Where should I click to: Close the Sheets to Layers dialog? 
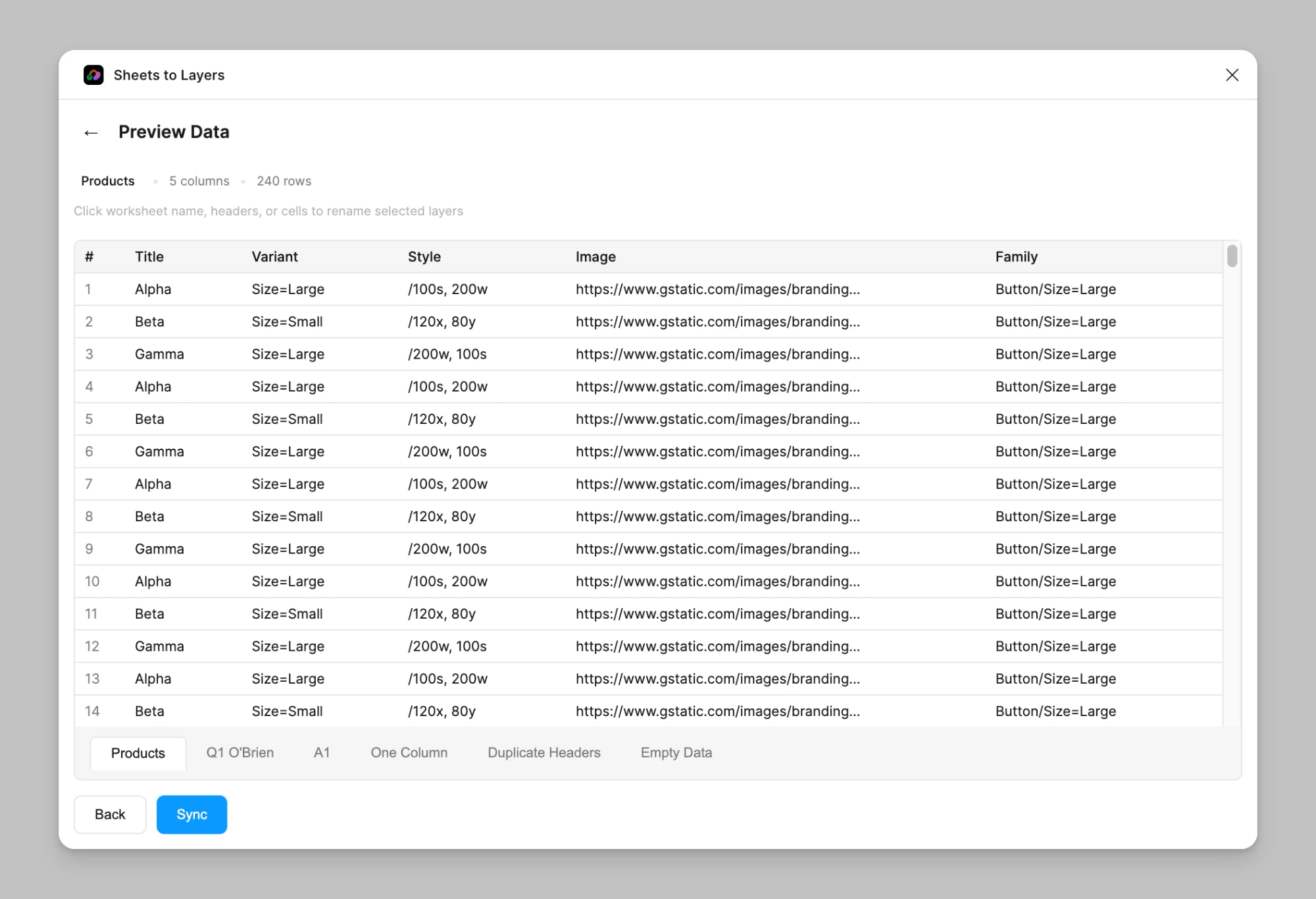[x=1232, y=75]
